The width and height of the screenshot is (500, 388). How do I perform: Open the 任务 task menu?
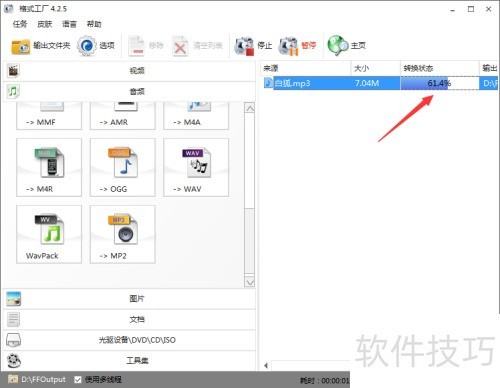pos(20,24)
